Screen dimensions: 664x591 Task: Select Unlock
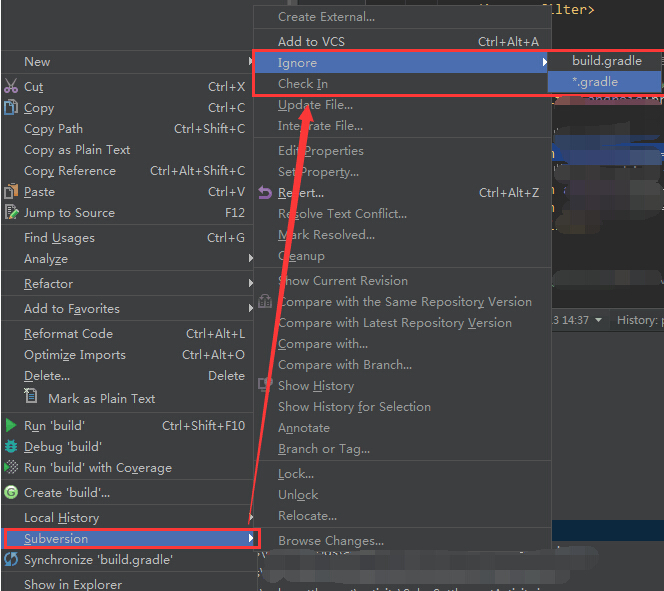[402, 494]
